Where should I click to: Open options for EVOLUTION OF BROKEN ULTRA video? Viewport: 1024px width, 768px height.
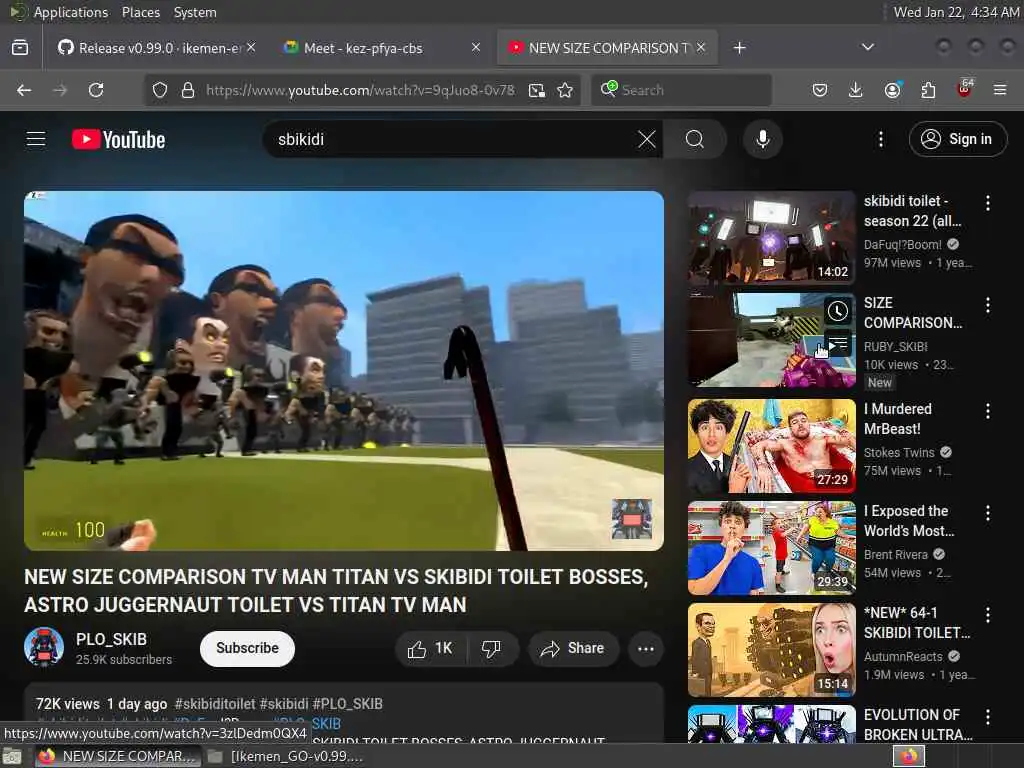[x=988, y=717]
